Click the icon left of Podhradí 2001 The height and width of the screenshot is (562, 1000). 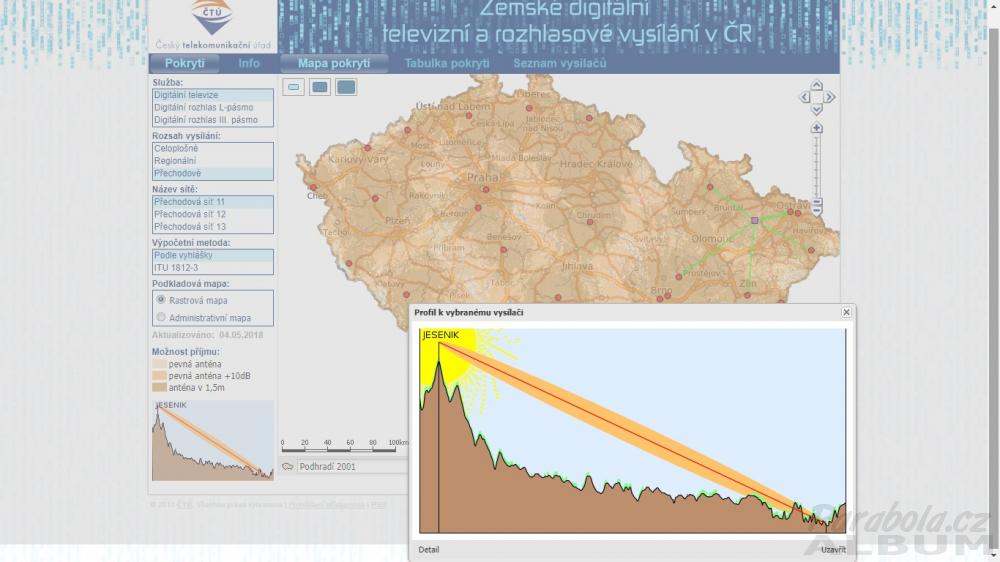pos(288,466)
